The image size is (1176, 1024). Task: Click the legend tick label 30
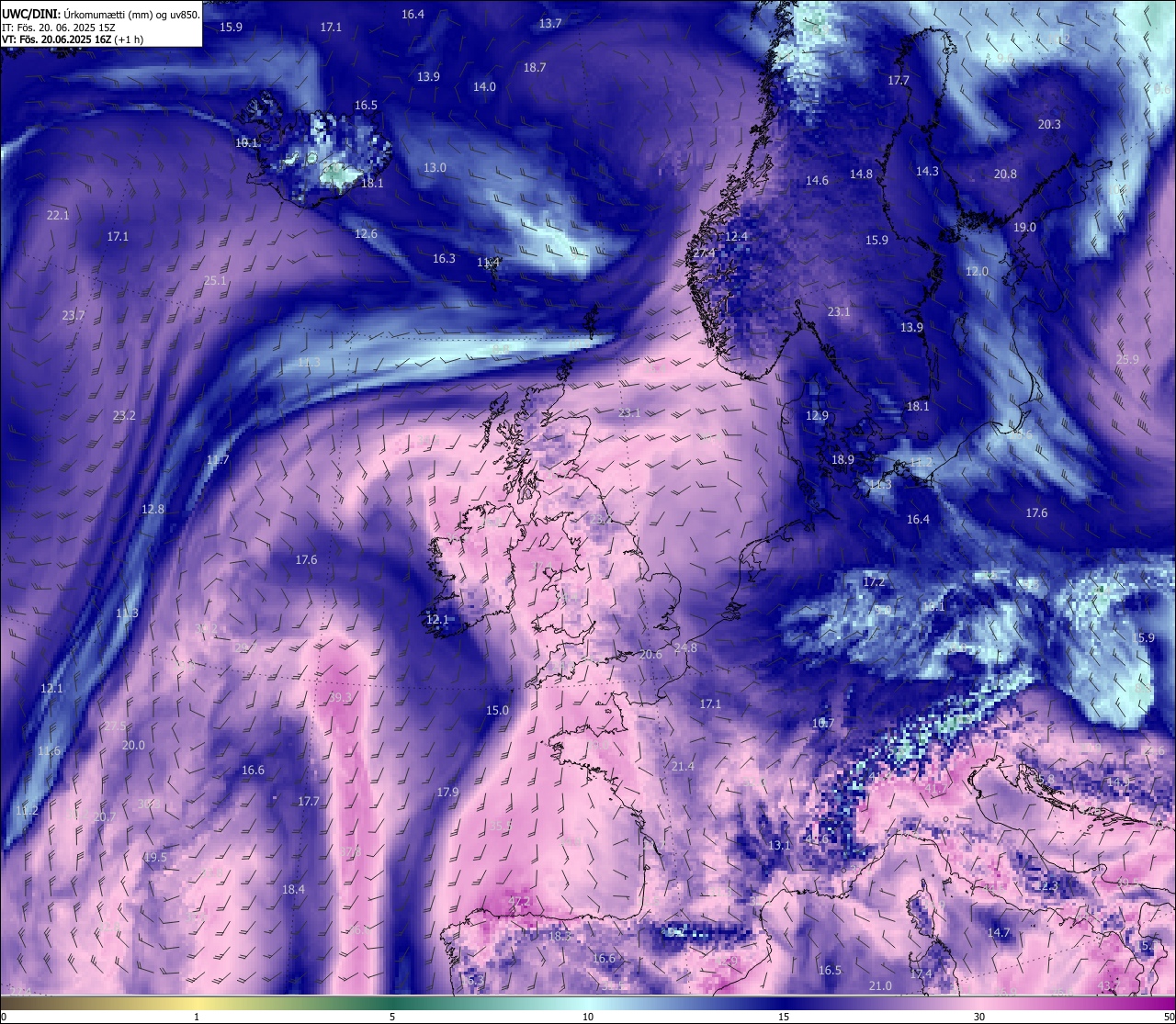click(979, 1018)
